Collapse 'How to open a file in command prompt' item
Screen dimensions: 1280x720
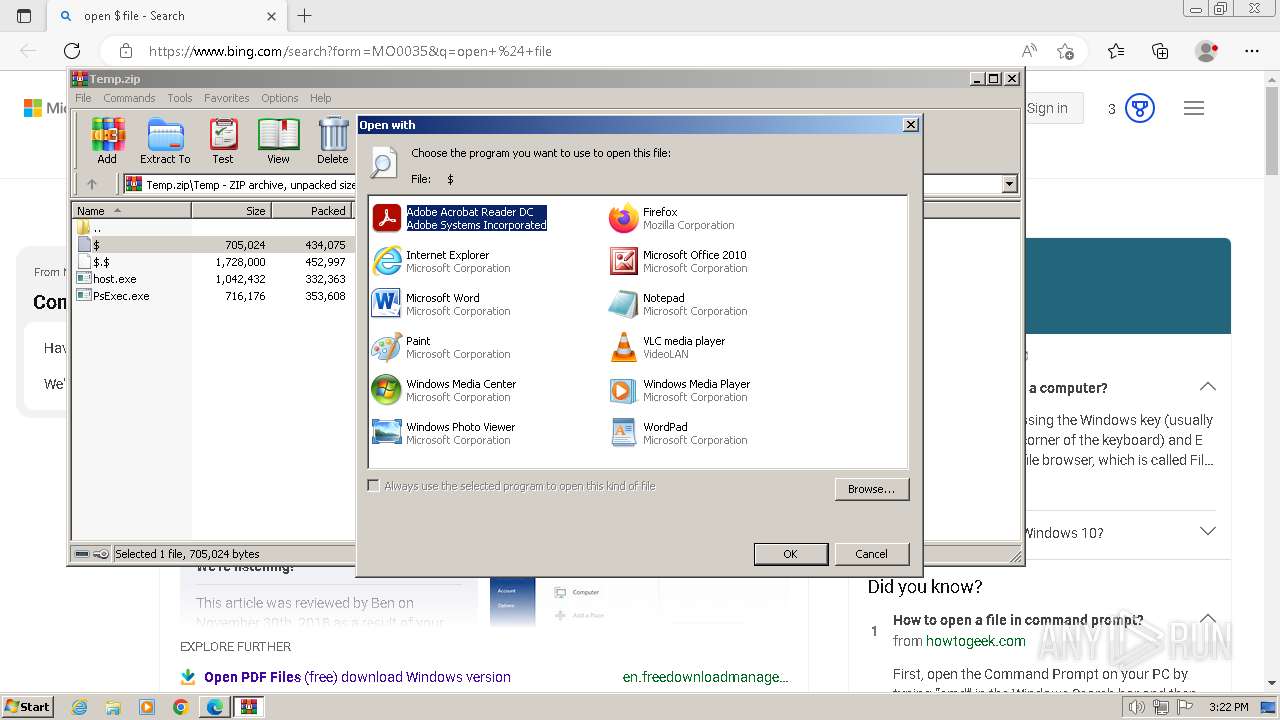coord(1208,619)
